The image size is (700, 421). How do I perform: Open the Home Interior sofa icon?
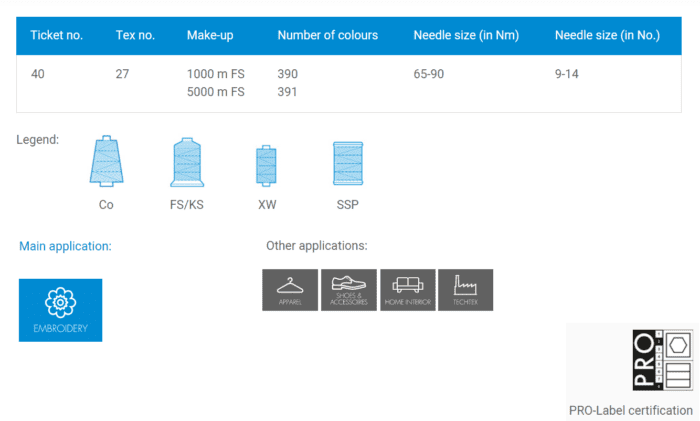[407, 289]
